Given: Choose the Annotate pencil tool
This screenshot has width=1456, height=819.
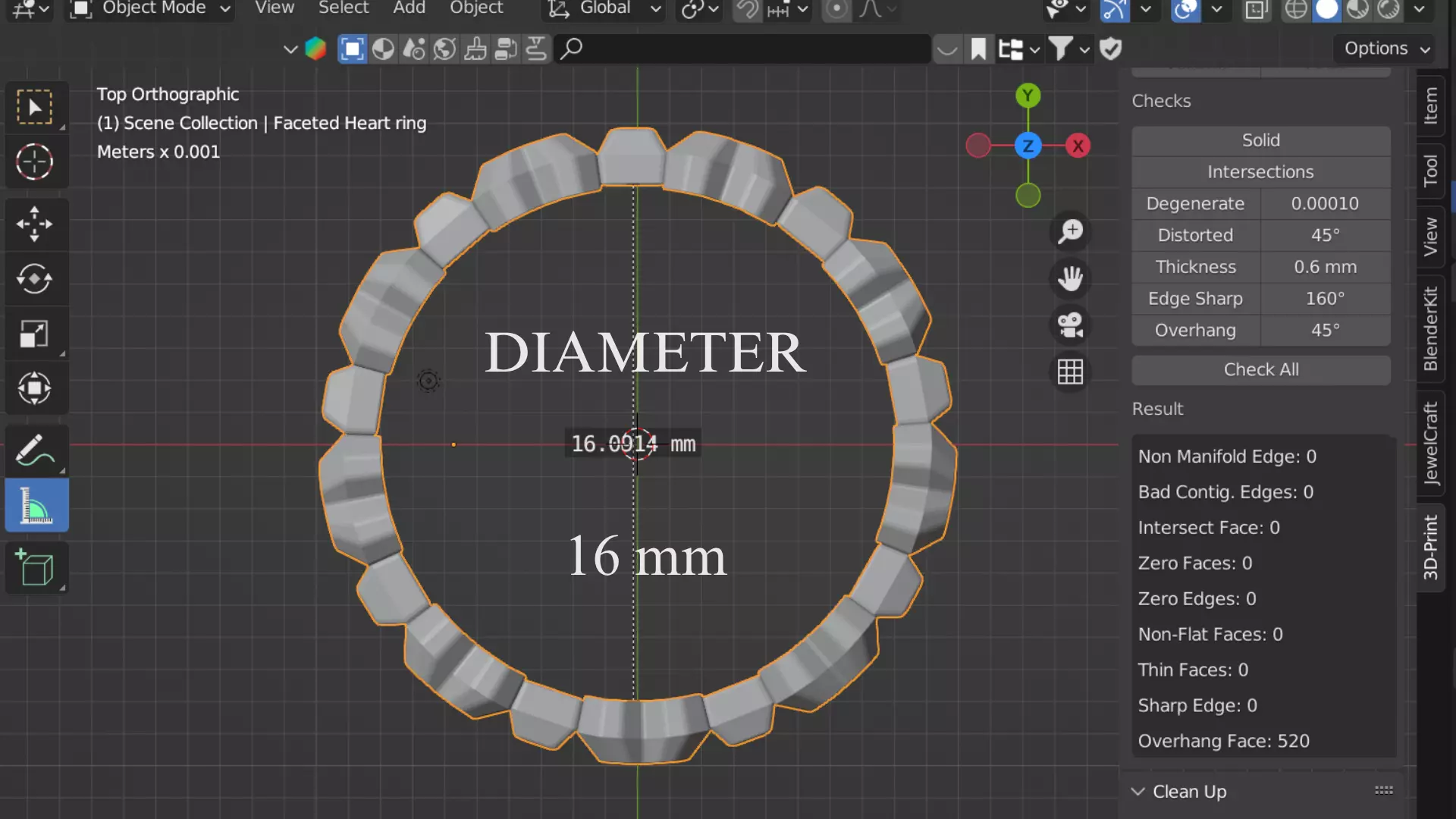Looking at the screenshot, I should 34,450.
